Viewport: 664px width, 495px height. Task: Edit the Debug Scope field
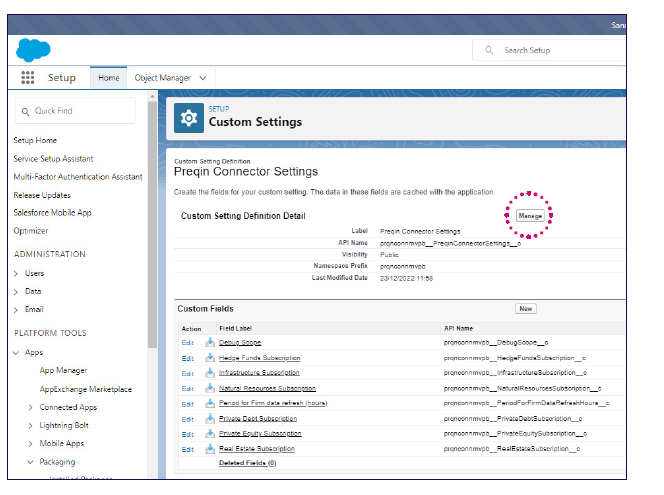188,343
